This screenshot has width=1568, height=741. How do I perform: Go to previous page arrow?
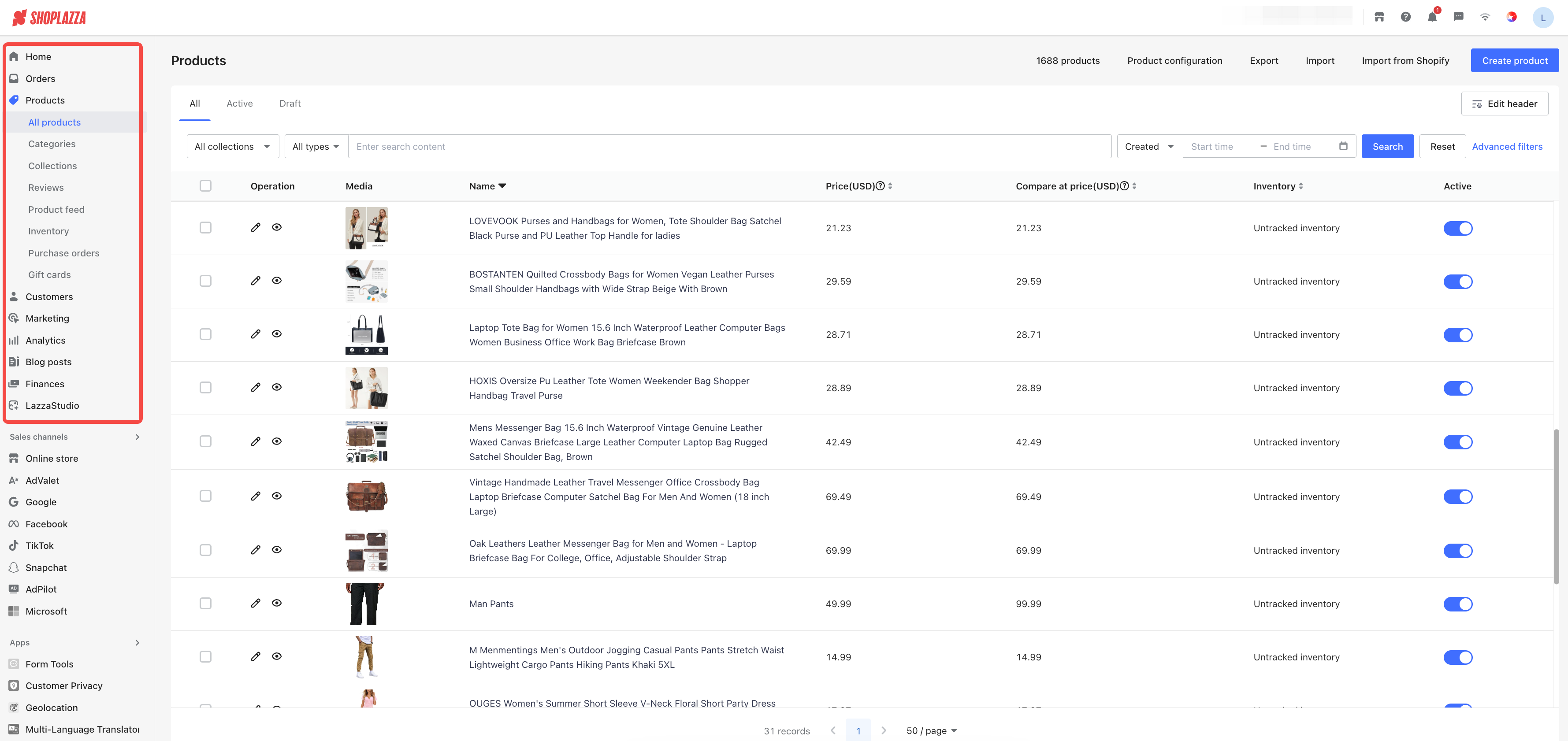click(x=832, y=731)
